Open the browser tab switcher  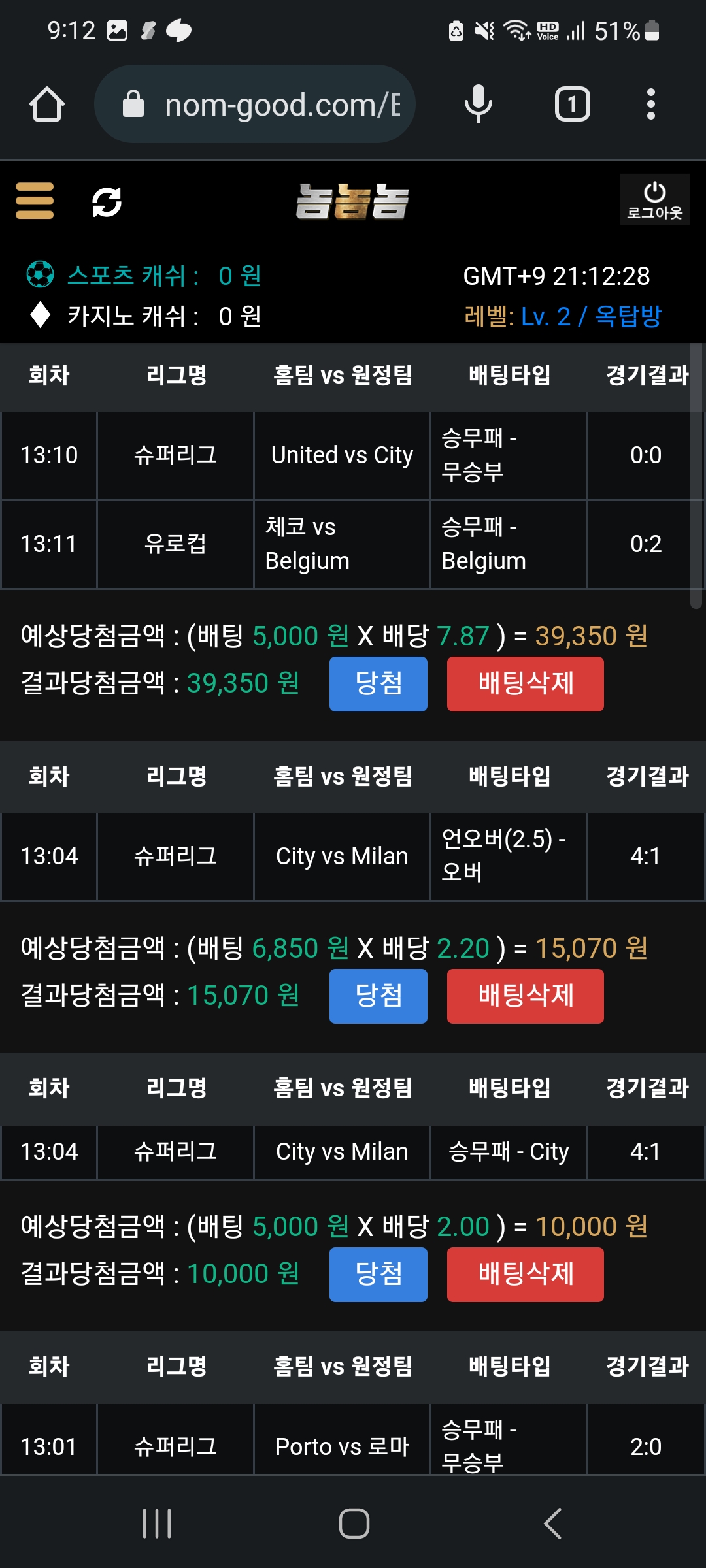point(573,104)
